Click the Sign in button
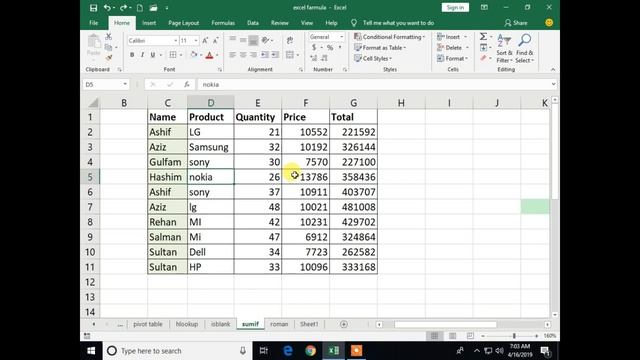The image size is (640, 360). [455, 7]
